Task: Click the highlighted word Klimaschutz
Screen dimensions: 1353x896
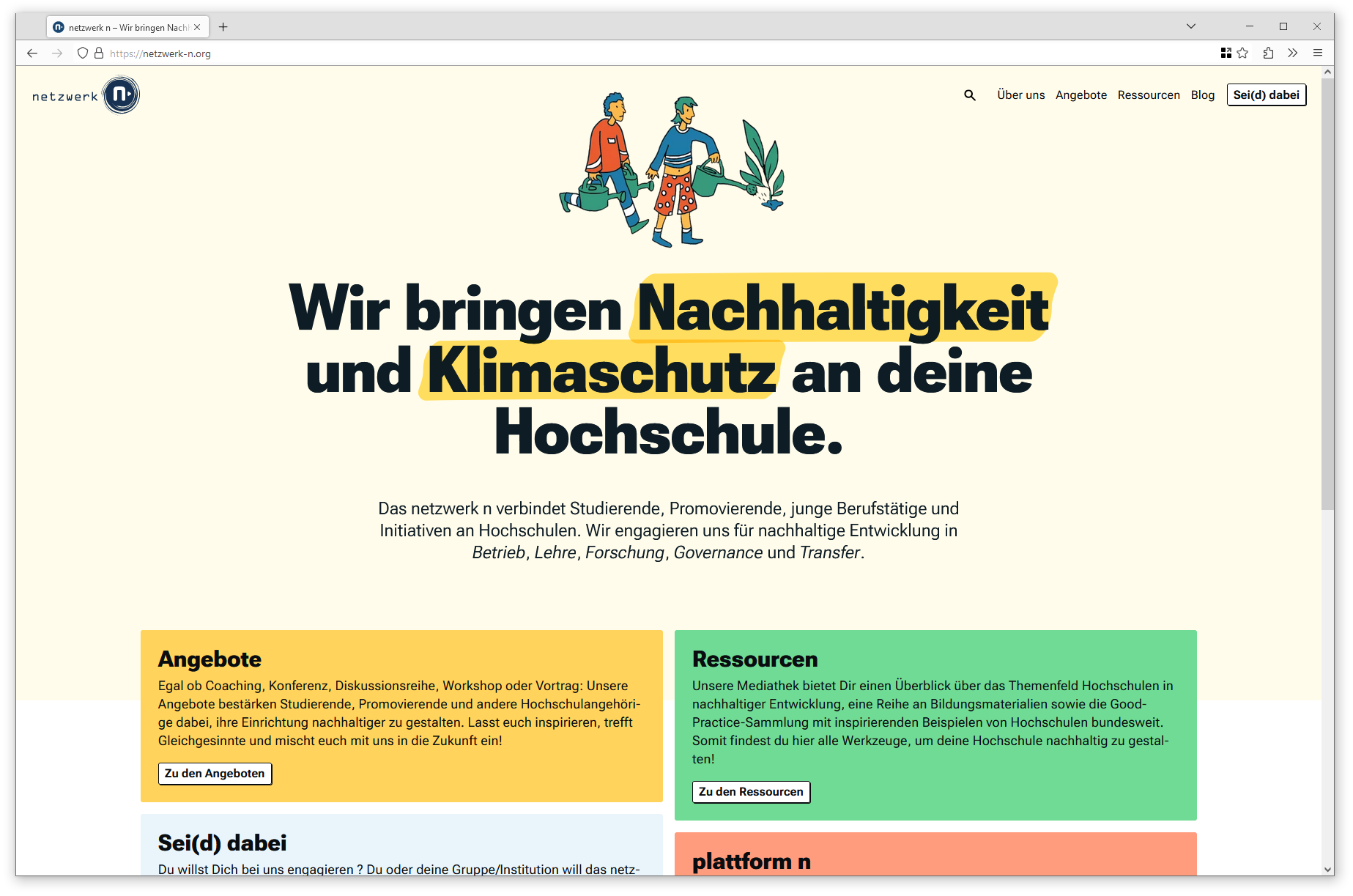Action: pos(601,371)
